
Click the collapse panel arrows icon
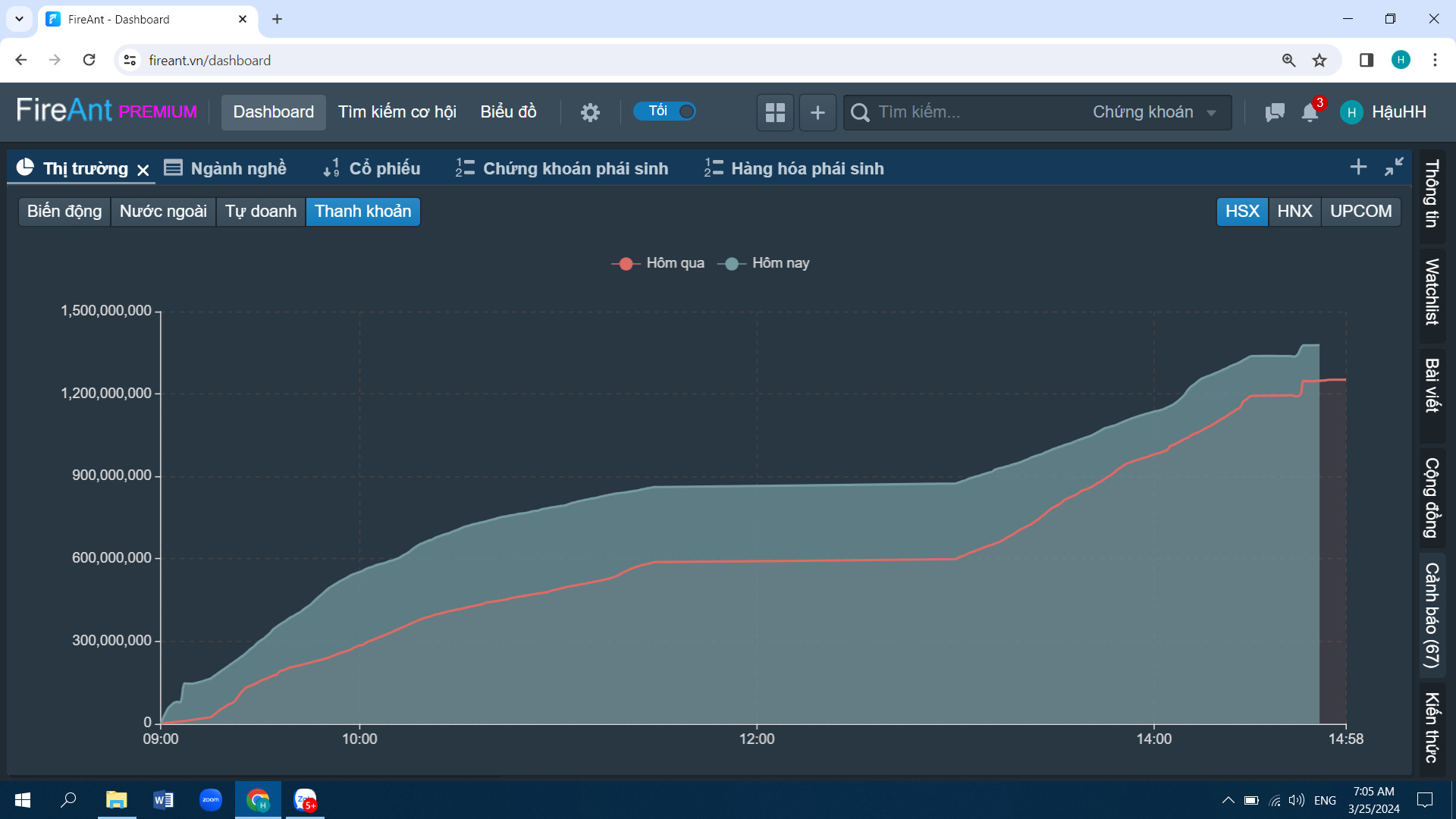[x=1394, y=167]
